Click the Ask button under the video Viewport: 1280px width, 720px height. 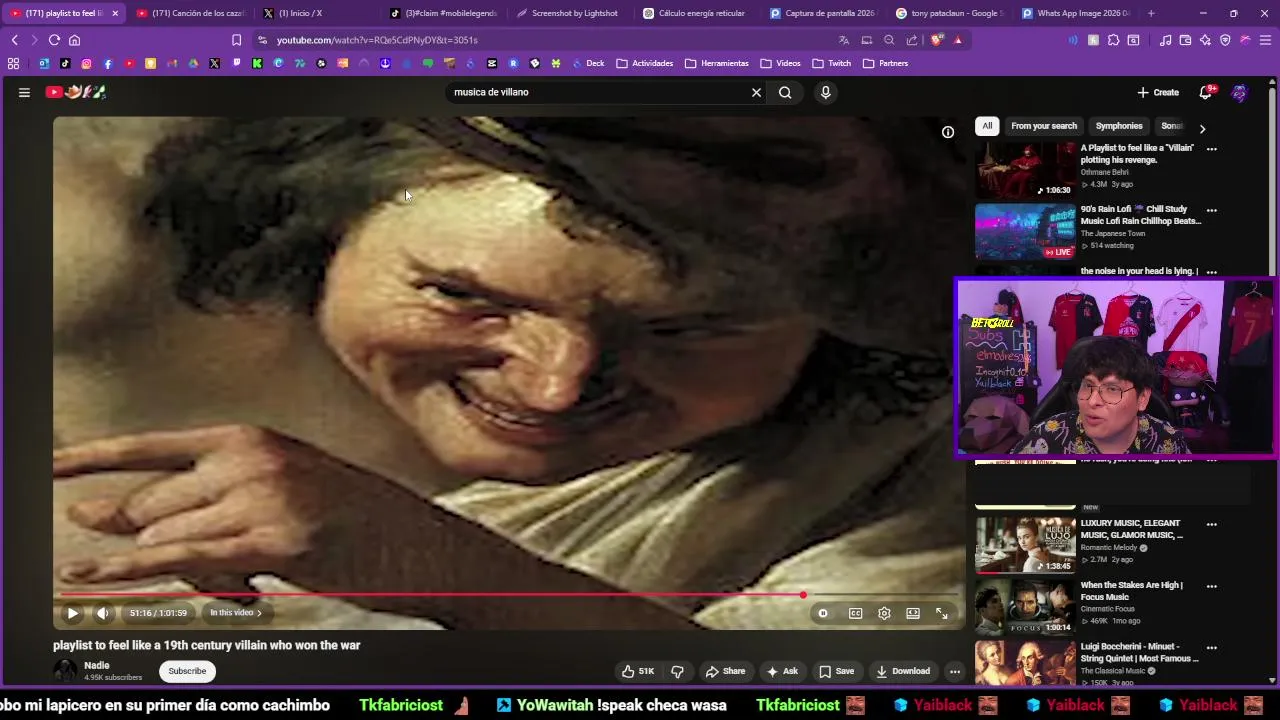(x=782, y=671)
